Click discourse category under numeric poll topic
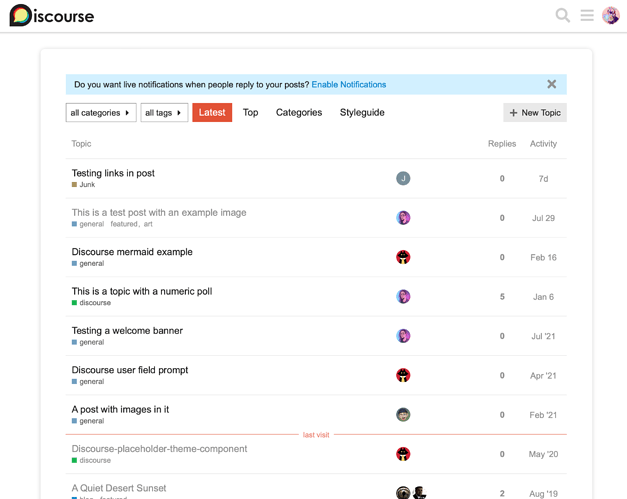The height and width of the screenshot is (499, 627). tap(91, 303)
